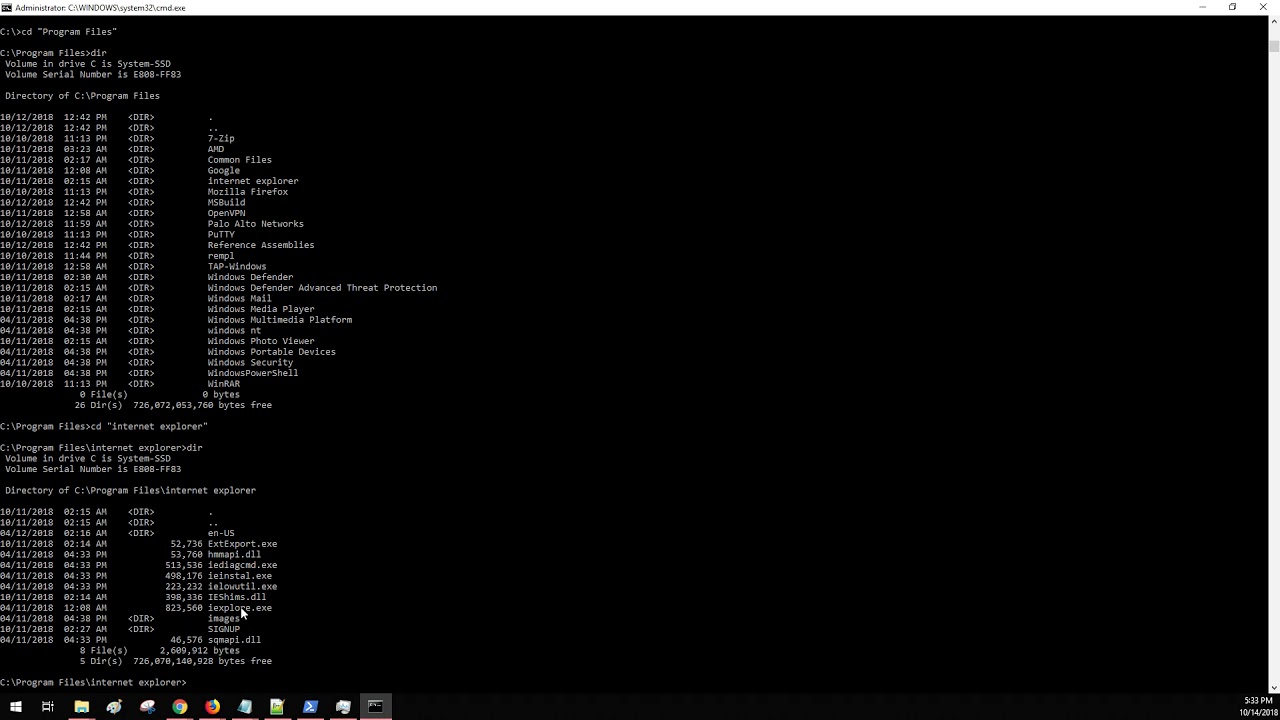The image size is (1280, 720).
Task: Click the 'SIGNUP' directory entry
Action: (224, 629)
